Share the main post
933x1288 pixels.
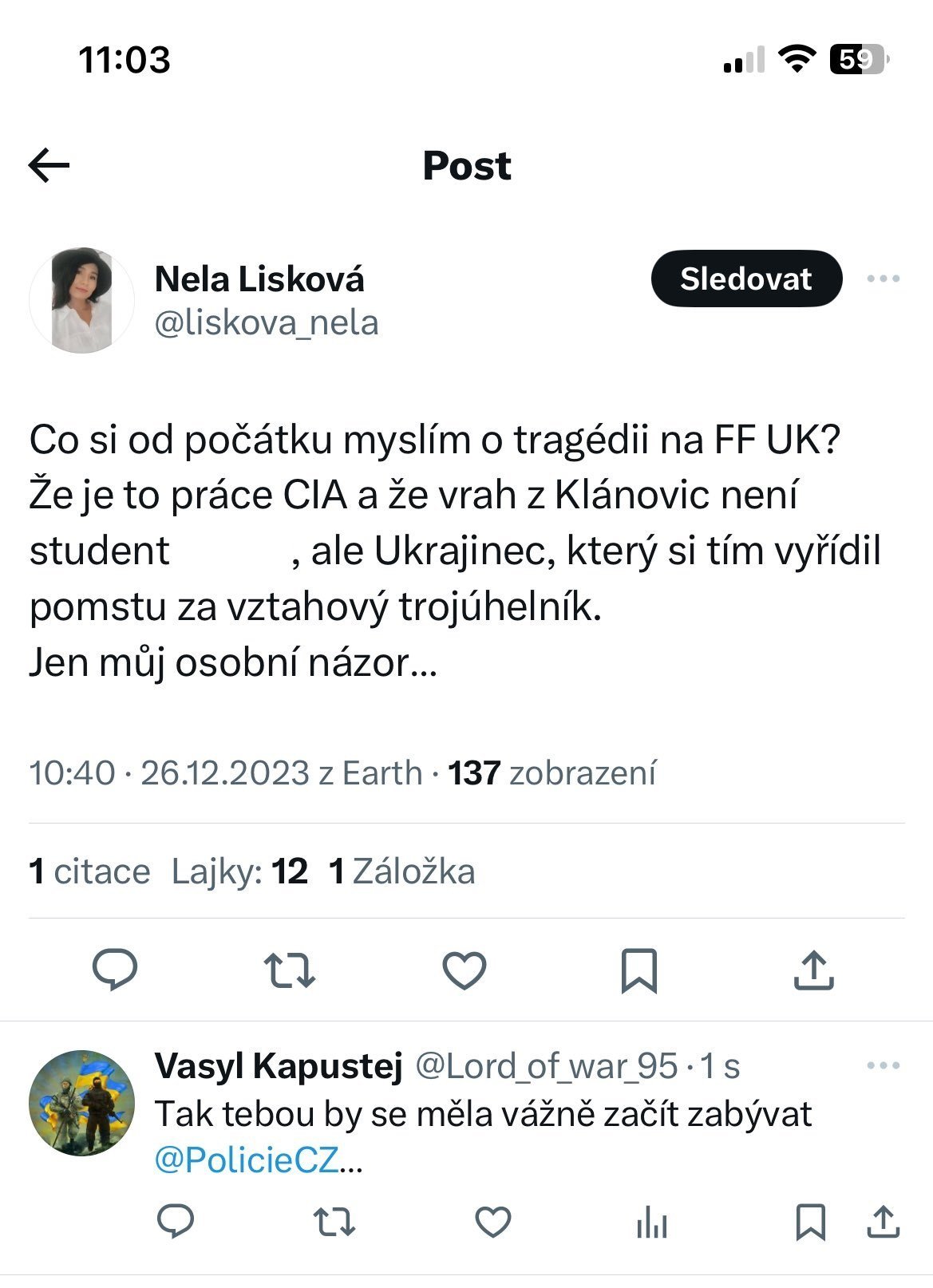click(x=813, y=970)
